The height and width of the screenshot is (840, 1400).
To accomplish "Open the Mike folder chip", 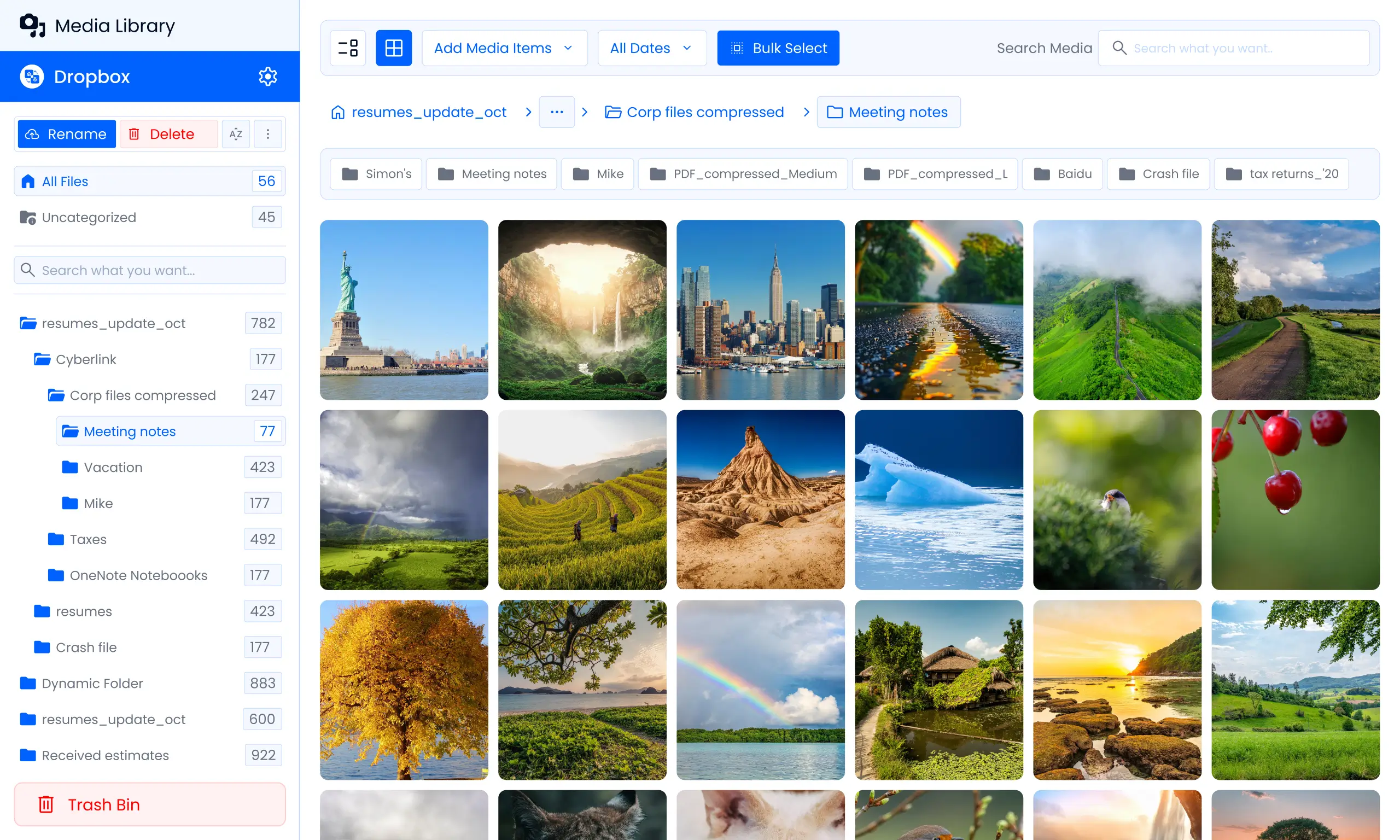I will point(598,174).
